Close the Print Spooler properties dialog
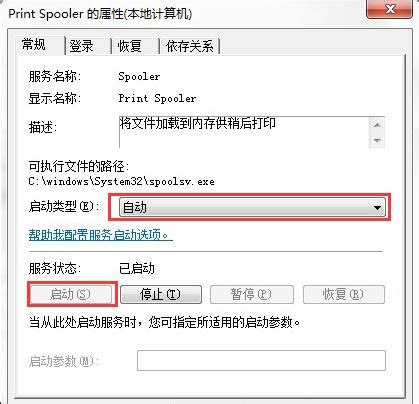 (390, 8)
